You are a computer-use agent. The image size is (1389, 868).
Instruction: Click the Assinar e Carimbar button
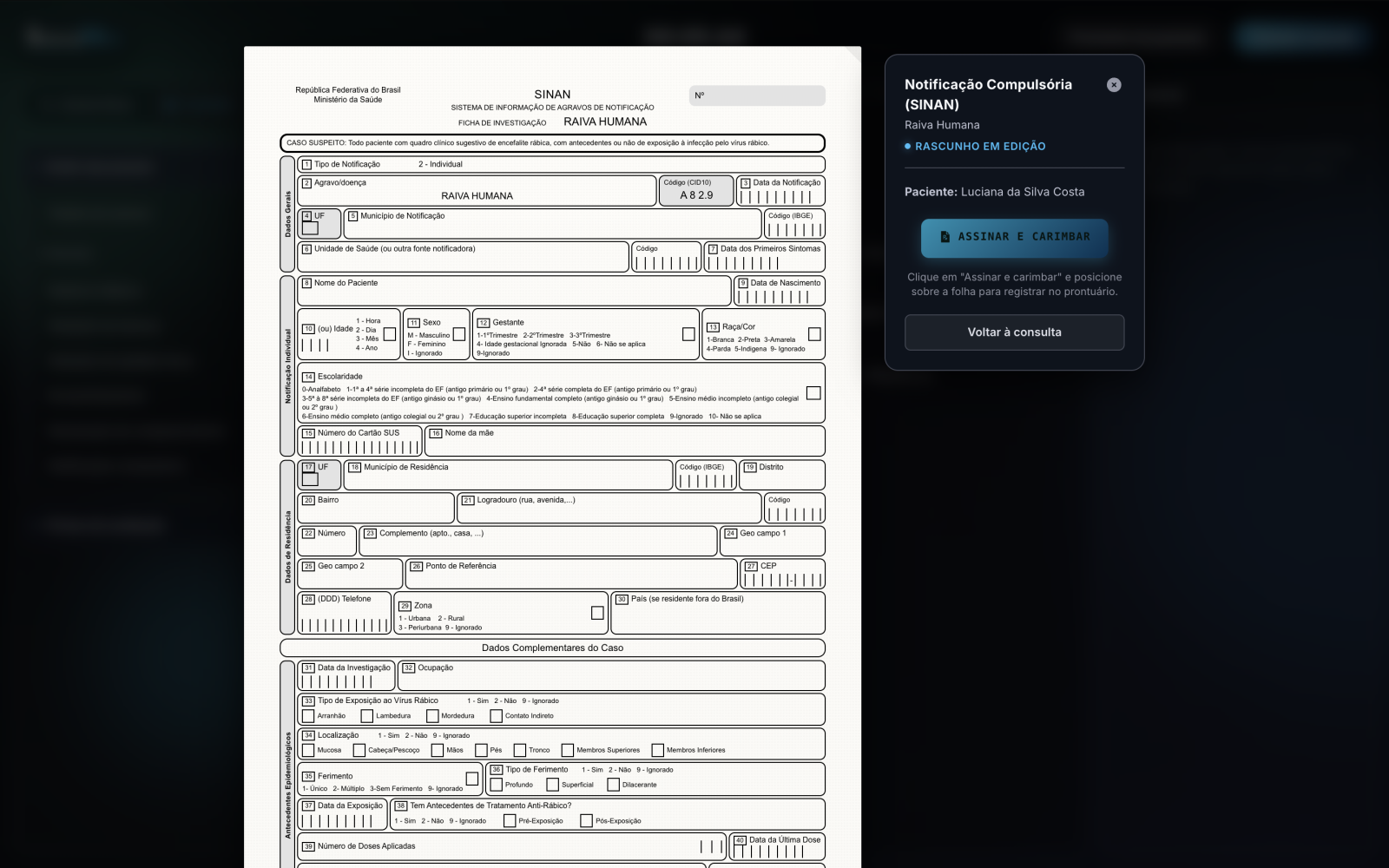pos(1014,237)
